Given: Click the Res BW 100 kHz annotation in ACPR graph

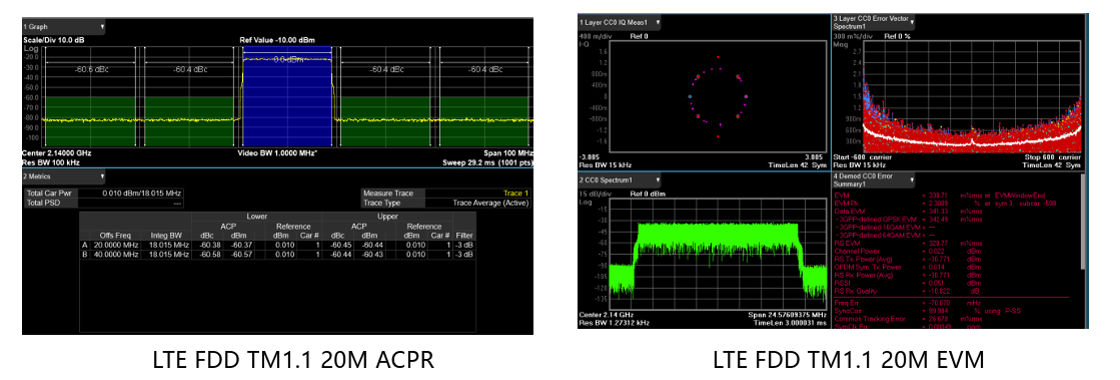Looking at the screenshot, I should click(x=50, y=162).
